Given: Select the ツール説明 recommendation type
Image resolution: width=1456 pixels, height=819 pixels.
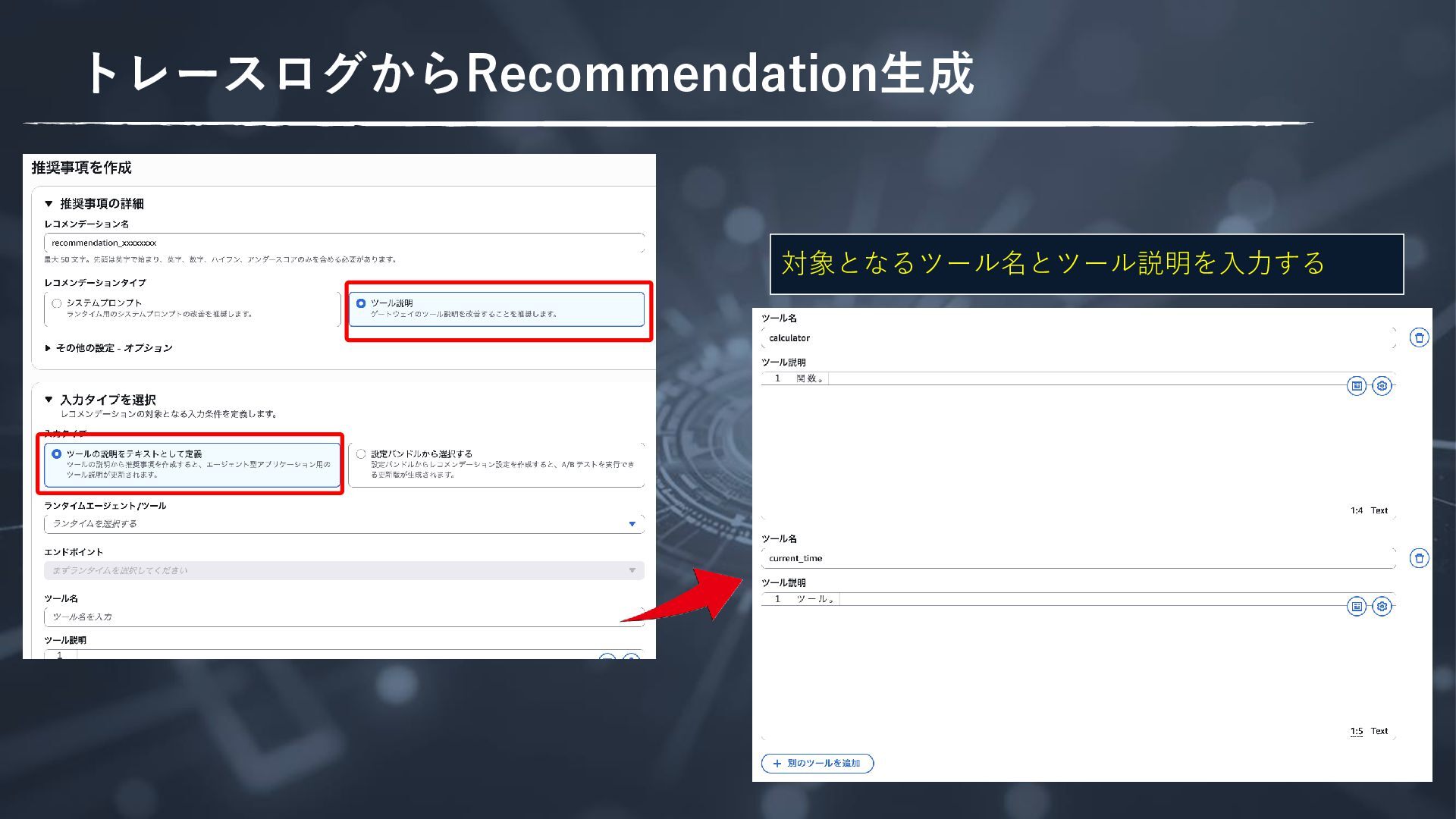Looking at the screenshot, I should (x=361, y=303).
